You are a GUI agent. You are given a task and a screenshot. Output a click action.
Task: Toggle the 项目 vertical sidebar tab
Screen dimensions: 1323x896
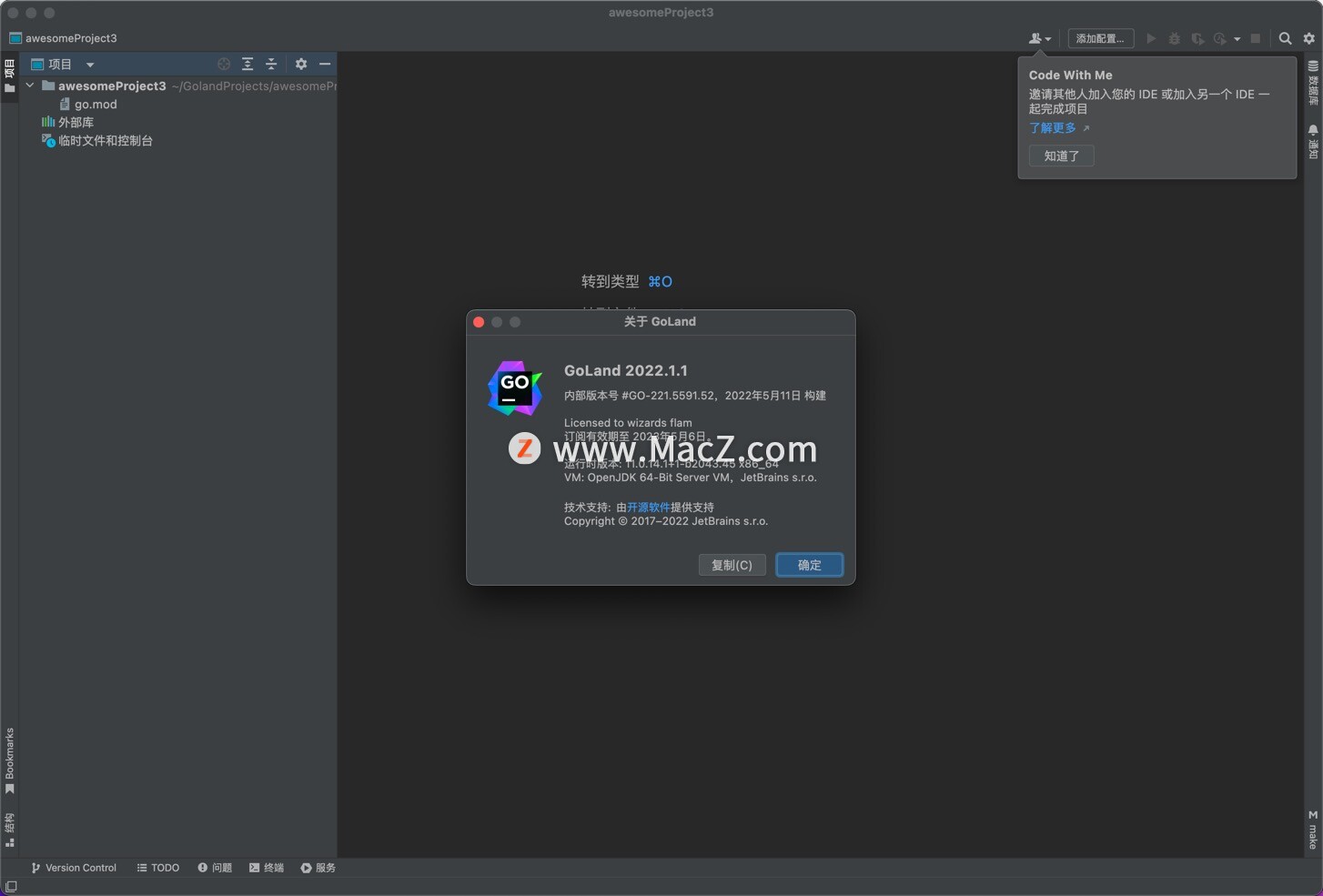coord(9,76)
